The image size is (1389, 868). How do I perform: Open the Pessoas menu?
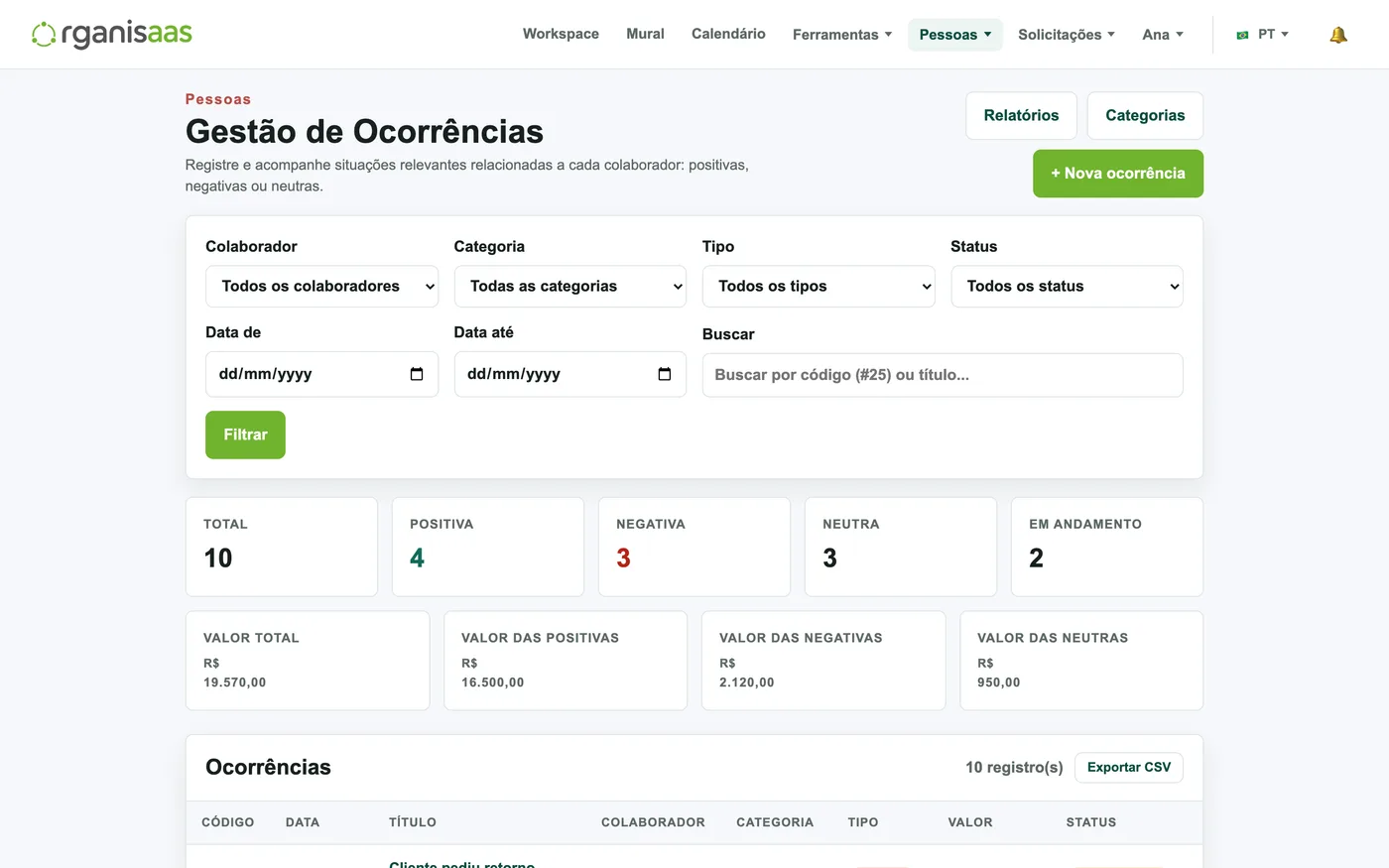(x=955, y=35)
